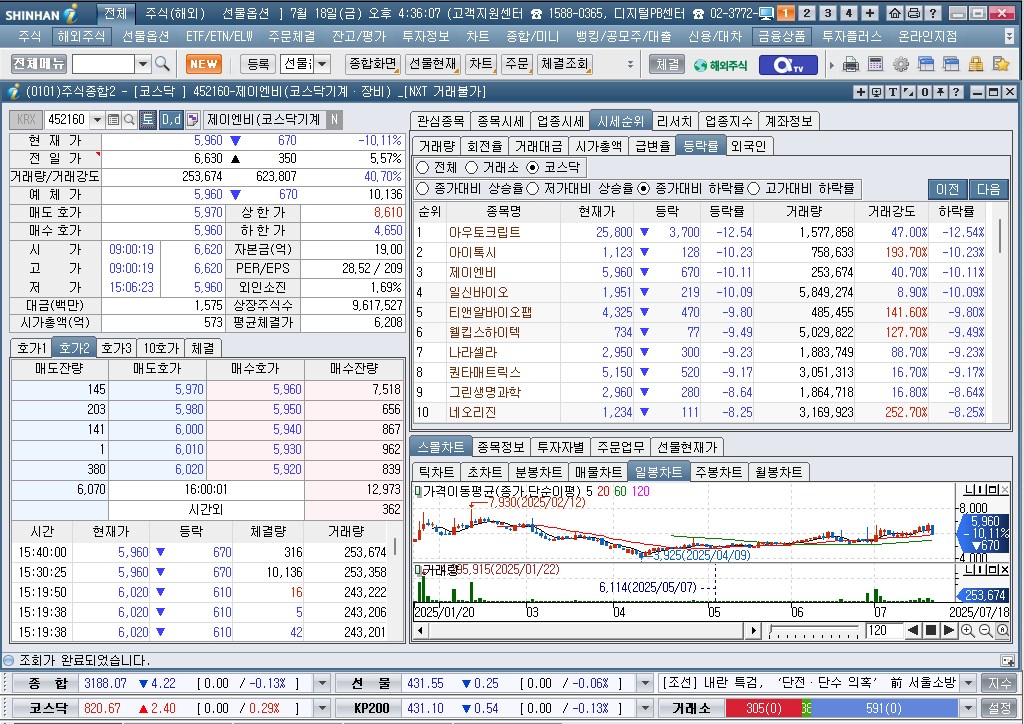Click the 종합화면 toolbar button
Screen dimensions: 1024x724
pos(373,64)
